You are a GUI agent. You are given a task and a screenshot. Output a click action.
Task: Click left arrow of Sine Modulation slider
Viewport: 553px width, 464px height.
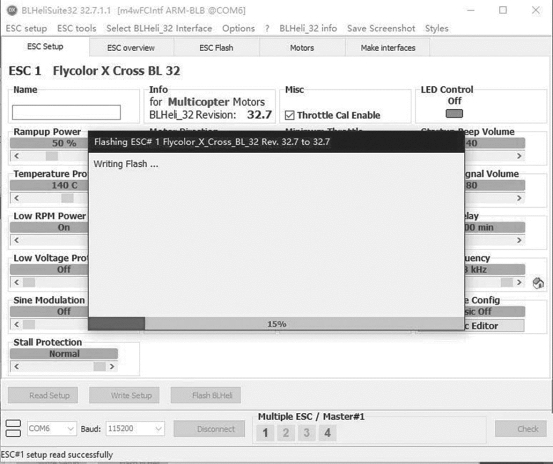coord(17,324)
